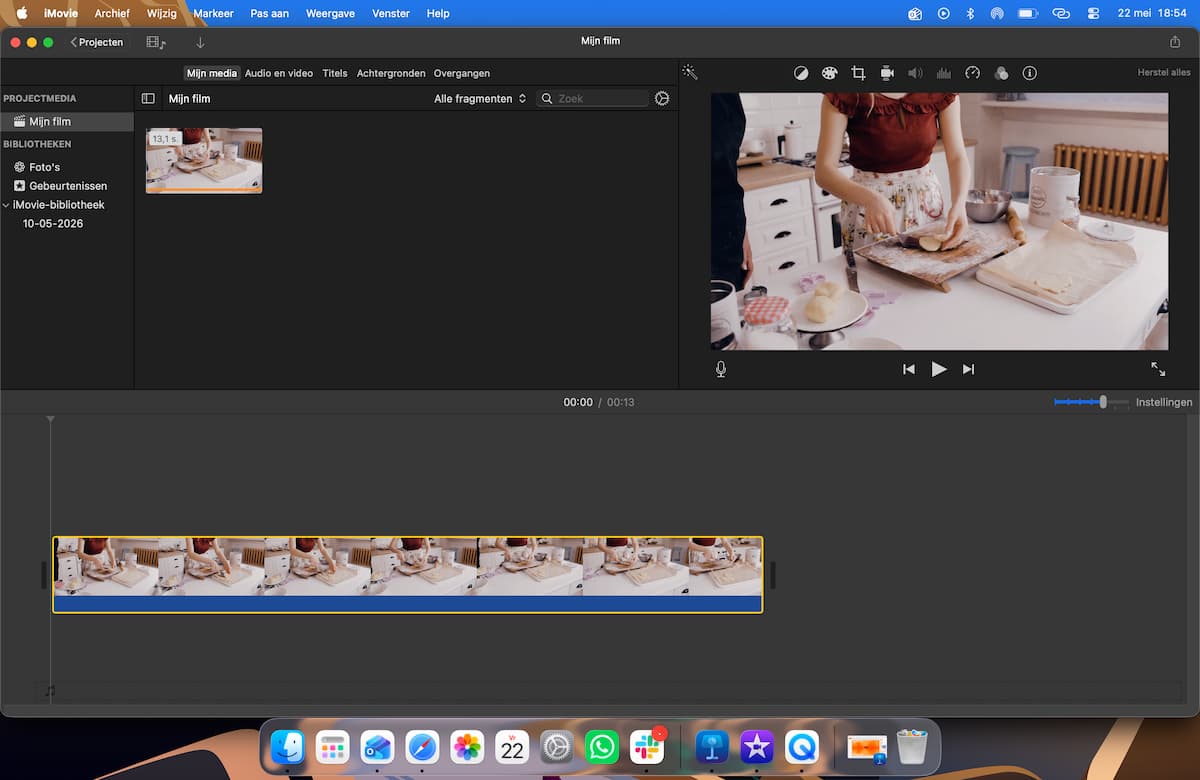Collapse the iMovie-bibliotheek tree
Image resolution: width=1200 pixels, height=780 pixels.
coord(6,205)
